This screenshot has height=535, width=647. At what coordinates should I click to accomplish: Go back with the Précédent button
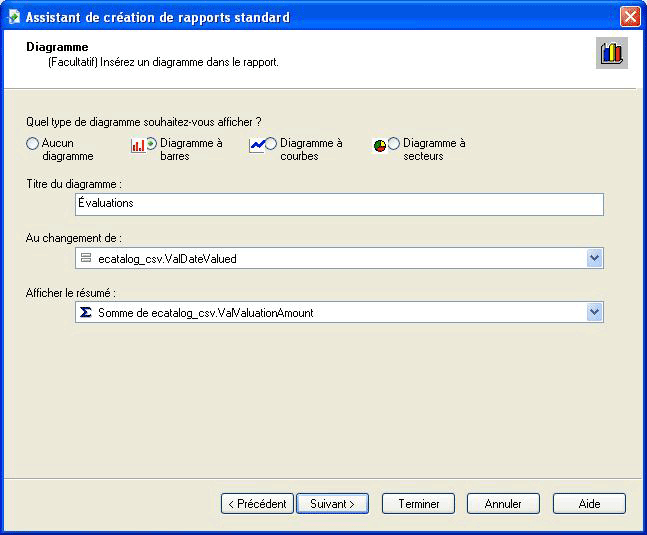257,504
